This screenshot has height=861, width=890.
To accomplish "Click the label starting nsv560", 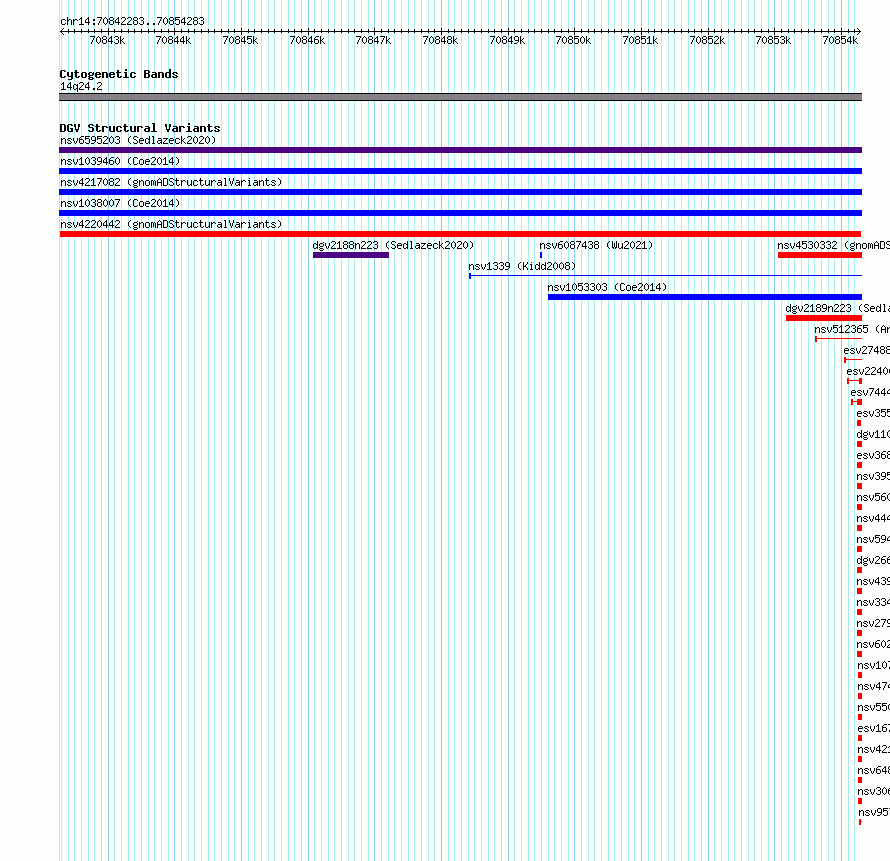I will tap(873, 497).
